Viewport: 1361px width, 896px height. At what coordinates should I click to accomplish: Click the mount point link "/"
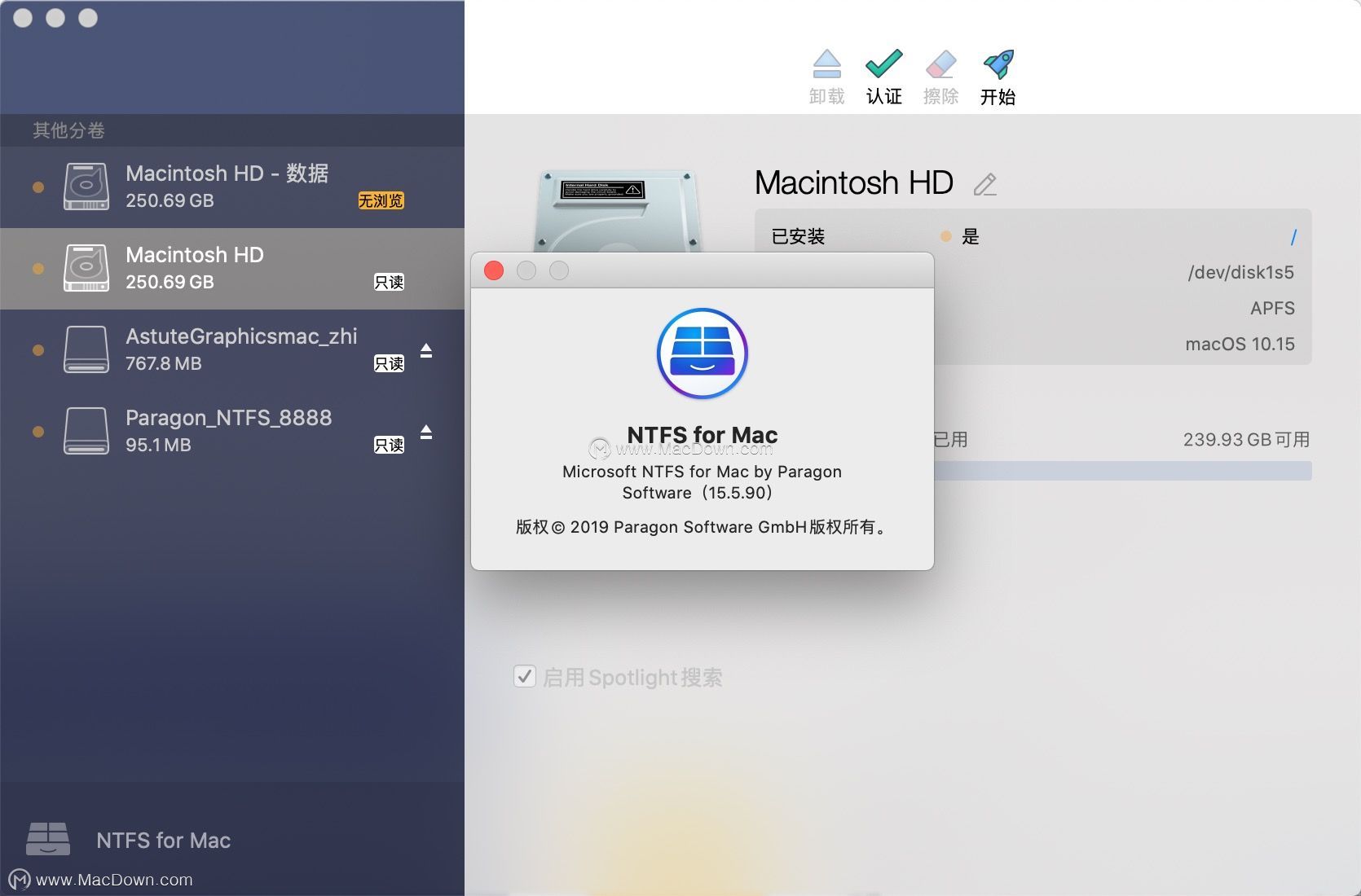1293,237
